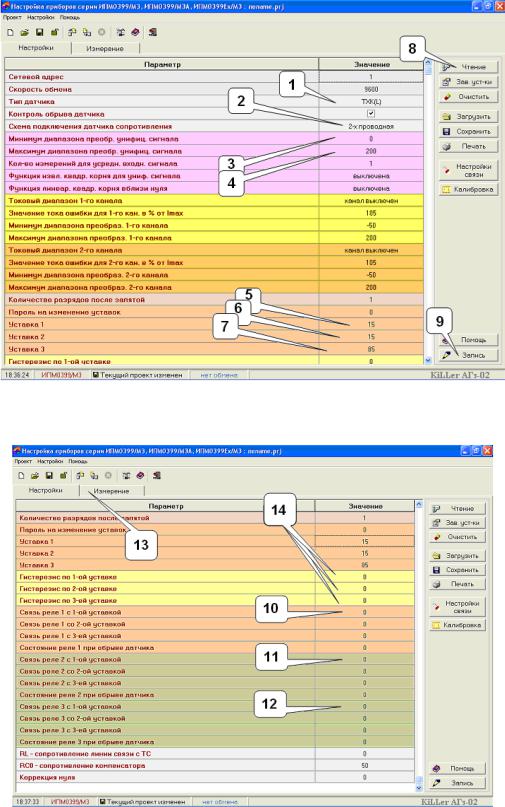Click the write-to-device icon in top window toolbar
Screen dimensions: 505x807
(87, 32)
